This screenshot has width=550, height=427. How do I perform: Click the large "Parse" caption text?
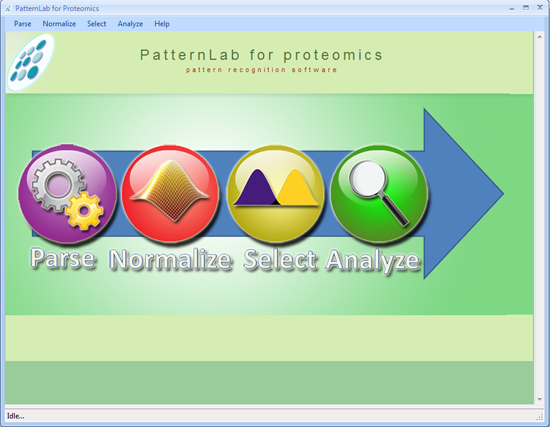[x=63, y=259]
